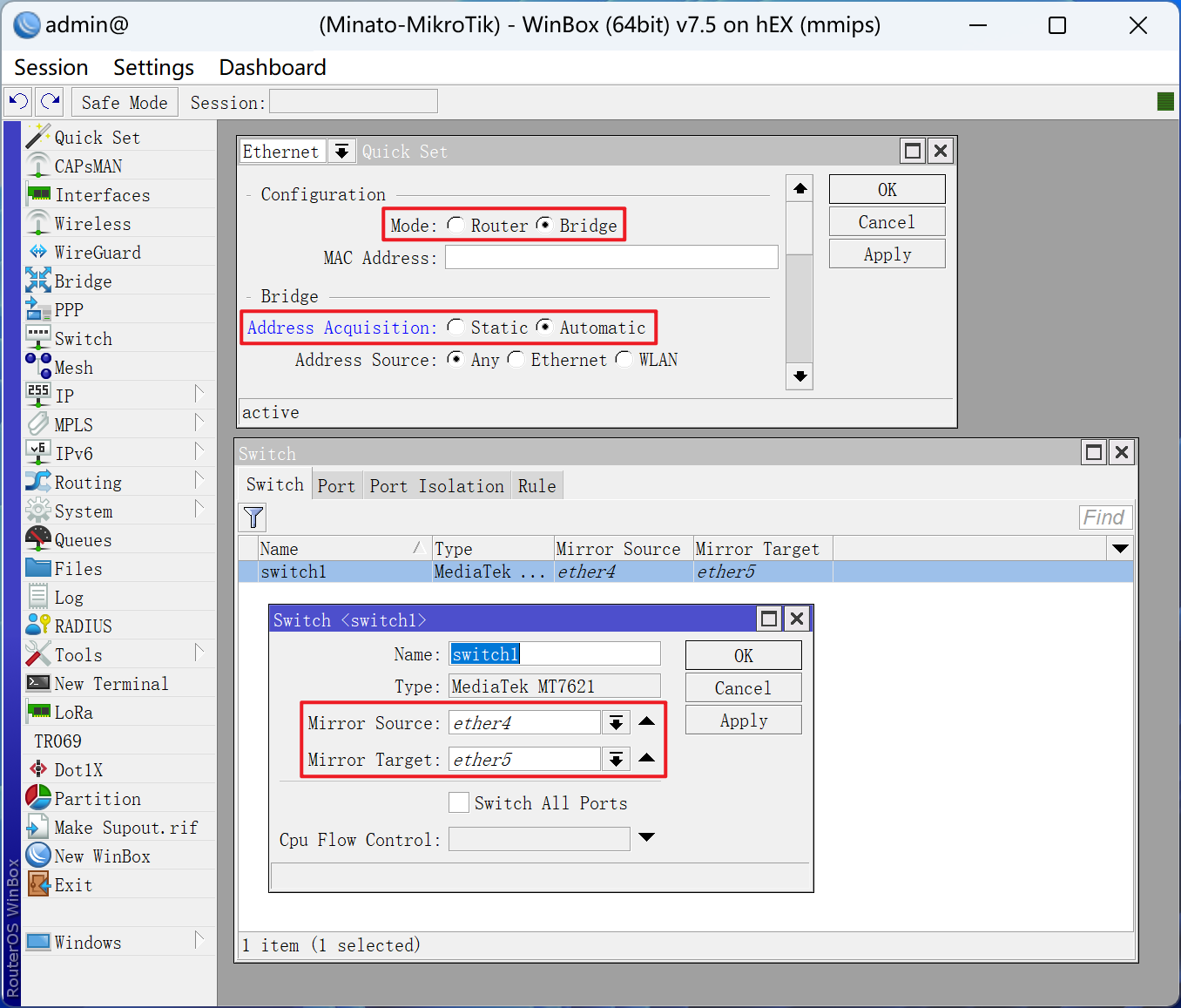Click the undo arrow in toolbar
The width and height of the screenshot is (1181, 1008).
point(18,102)
